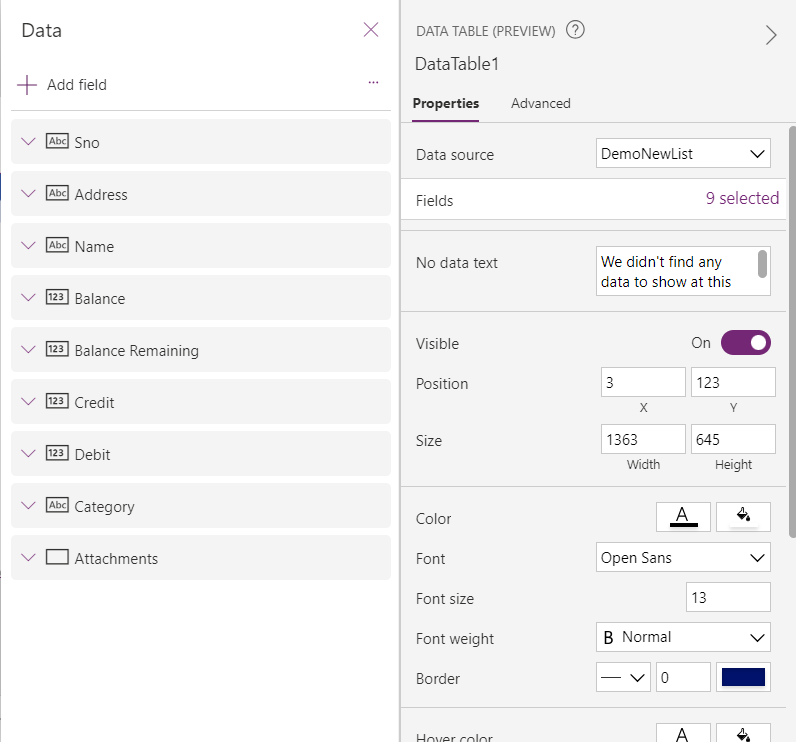The width and height of the screenshot is (796, 742).
Task: Collapse properties pane using right chevron
Action: click(771, 35)
